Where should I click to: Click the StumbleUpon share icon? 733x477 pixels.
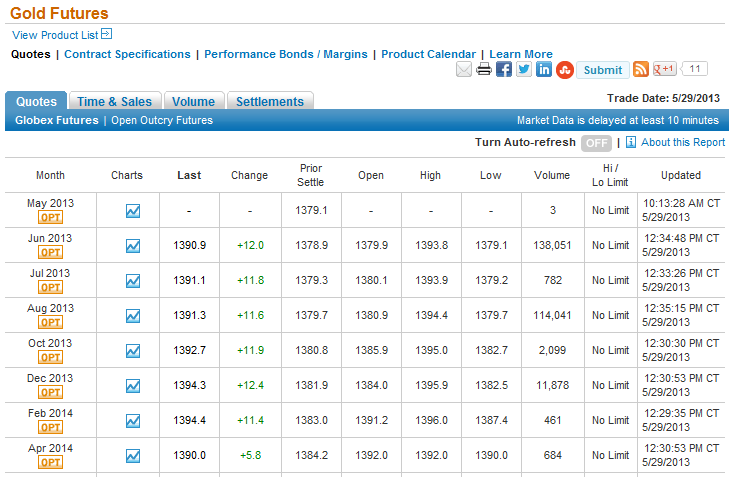point(565,70)
